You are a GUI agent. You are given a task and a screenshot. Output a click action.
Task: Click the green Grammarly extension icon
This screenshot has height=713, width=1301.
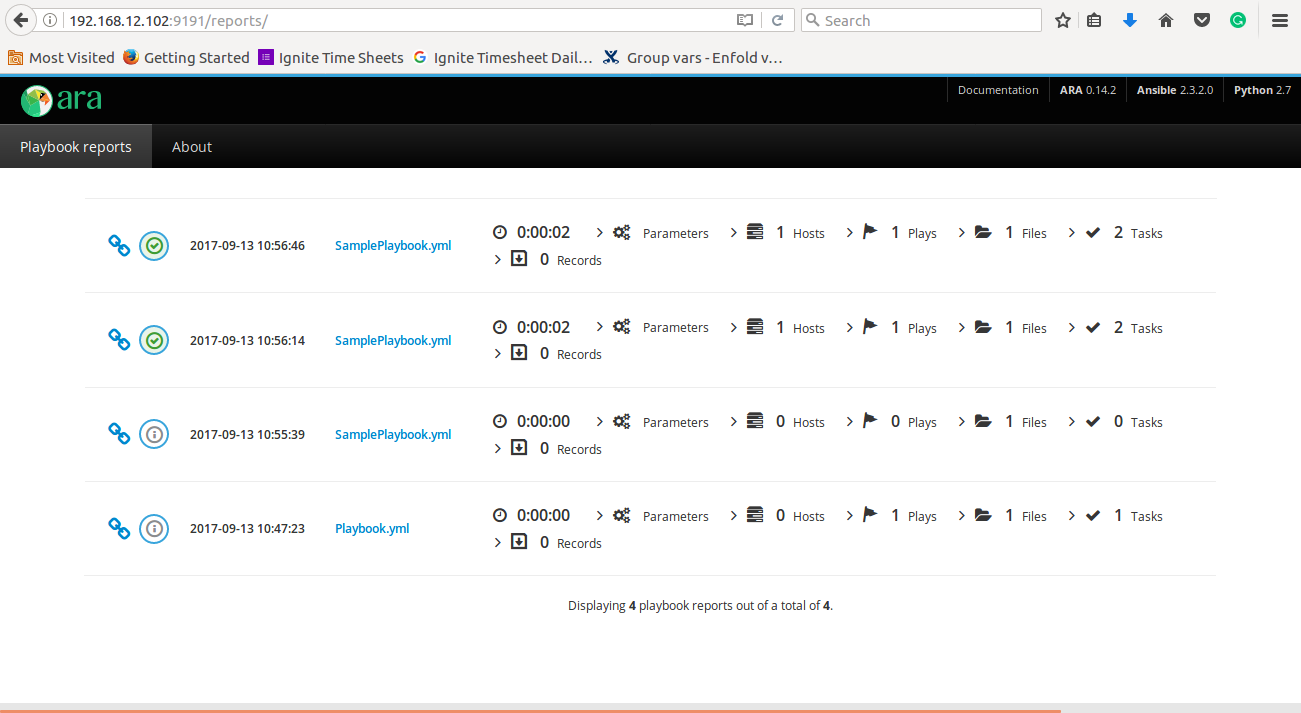(x=1238, y=20)
